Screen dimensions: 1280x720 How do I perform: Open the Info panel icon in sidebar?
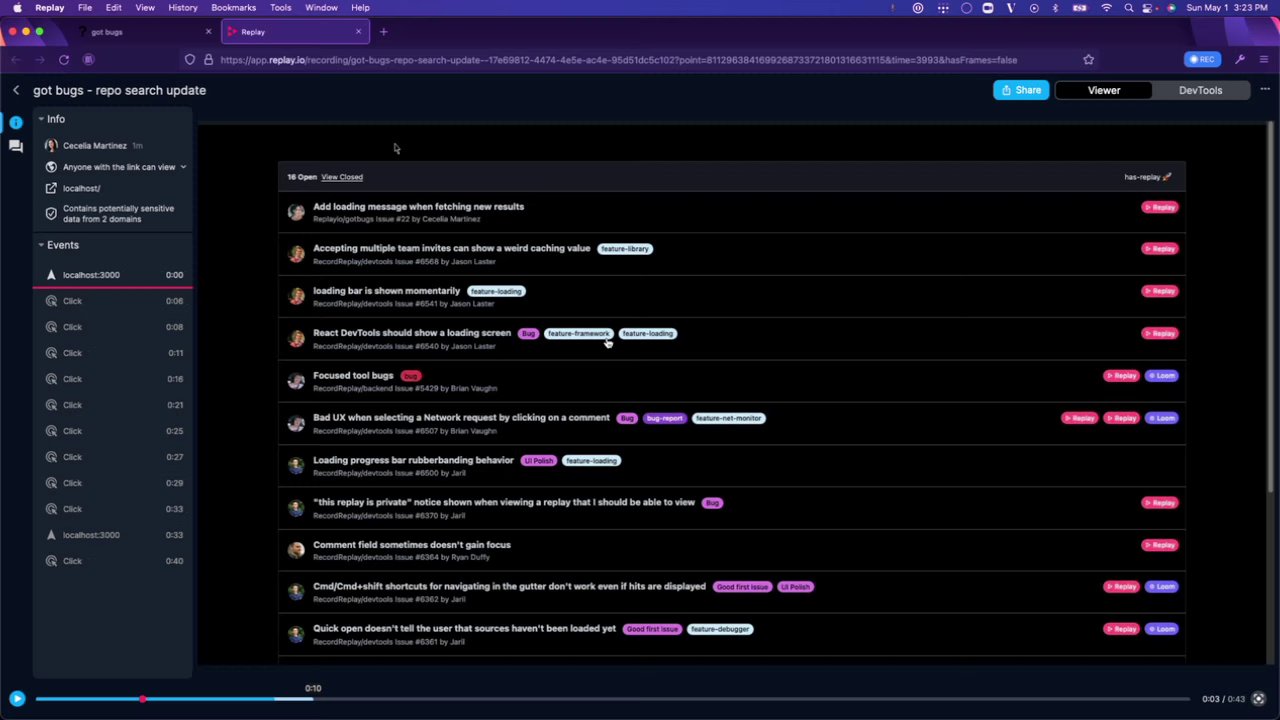[16, 122]
